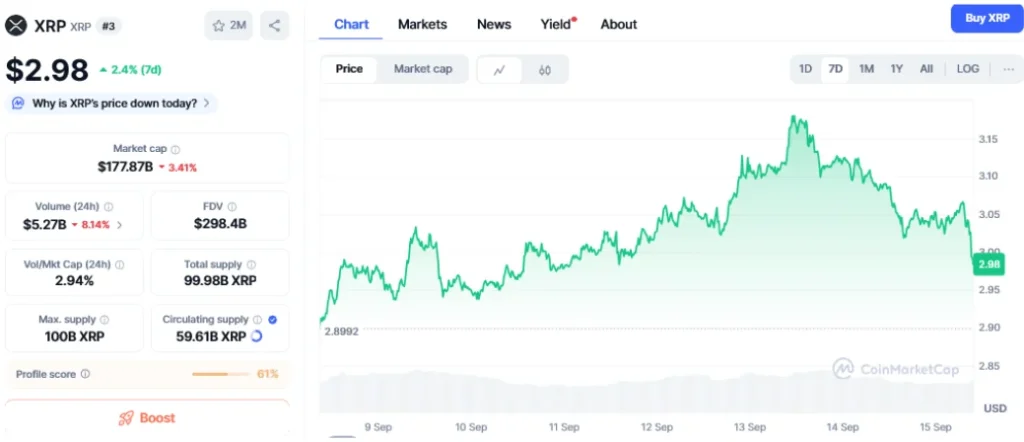Screen dimensions: 1024x442
Task: Toggle the LOG scale option
Action: coord(968,69)
